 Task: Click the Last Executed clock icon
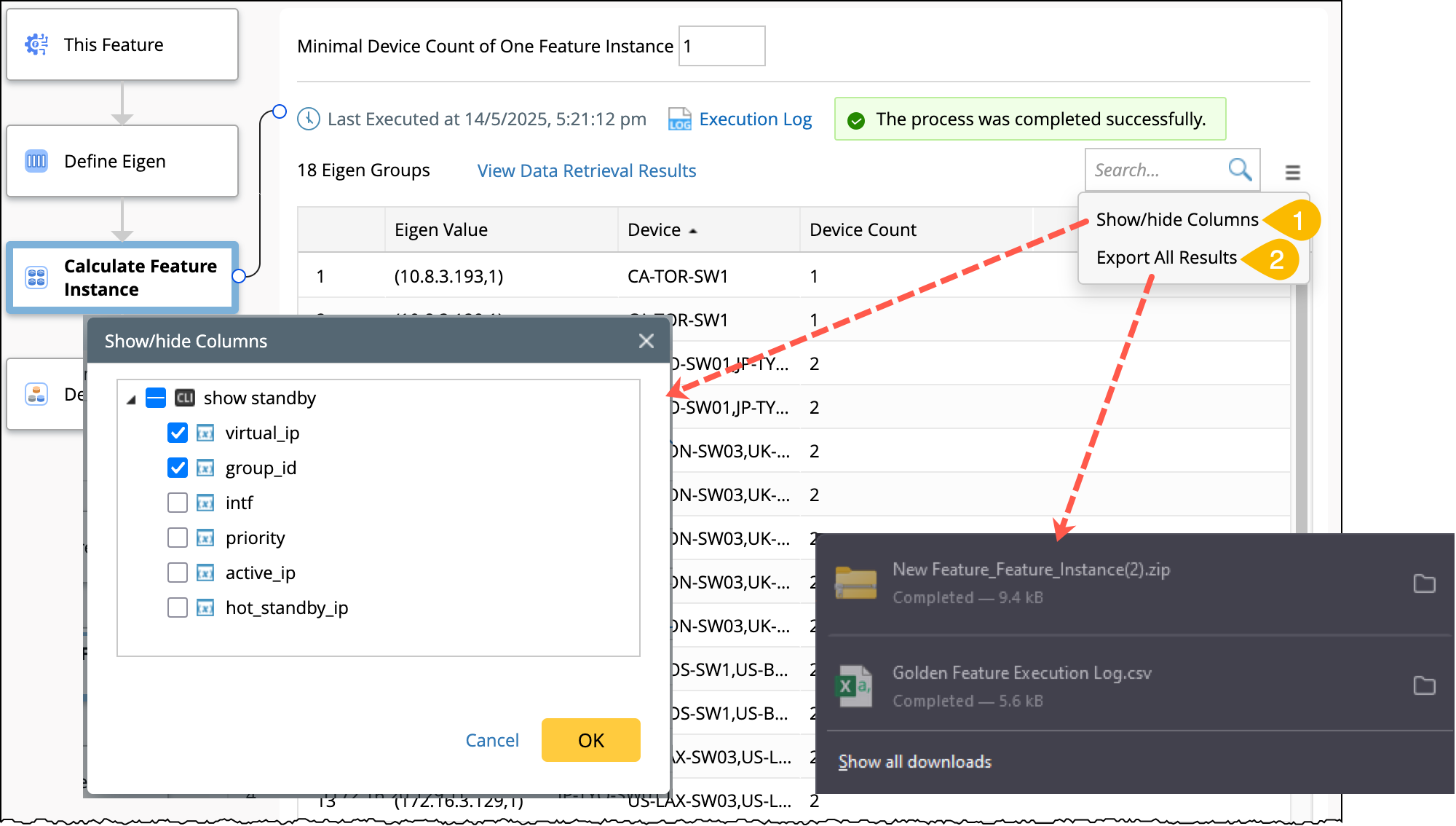pos(309,119)
